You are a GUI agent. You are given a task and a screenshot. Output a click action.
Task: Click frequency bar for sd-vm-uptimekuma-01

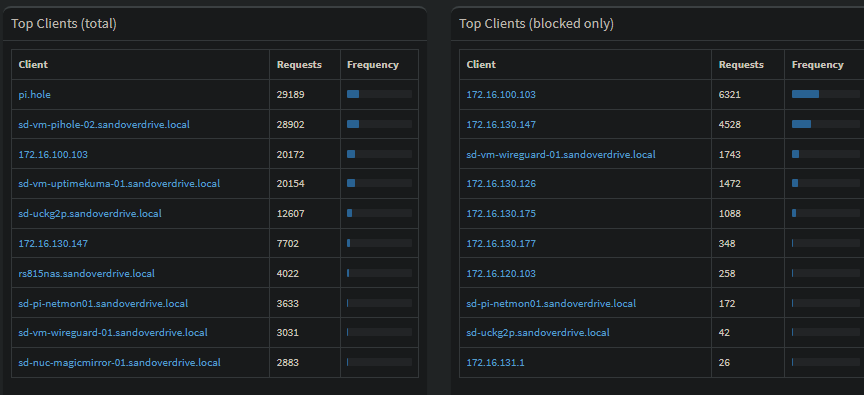[379, 183]
